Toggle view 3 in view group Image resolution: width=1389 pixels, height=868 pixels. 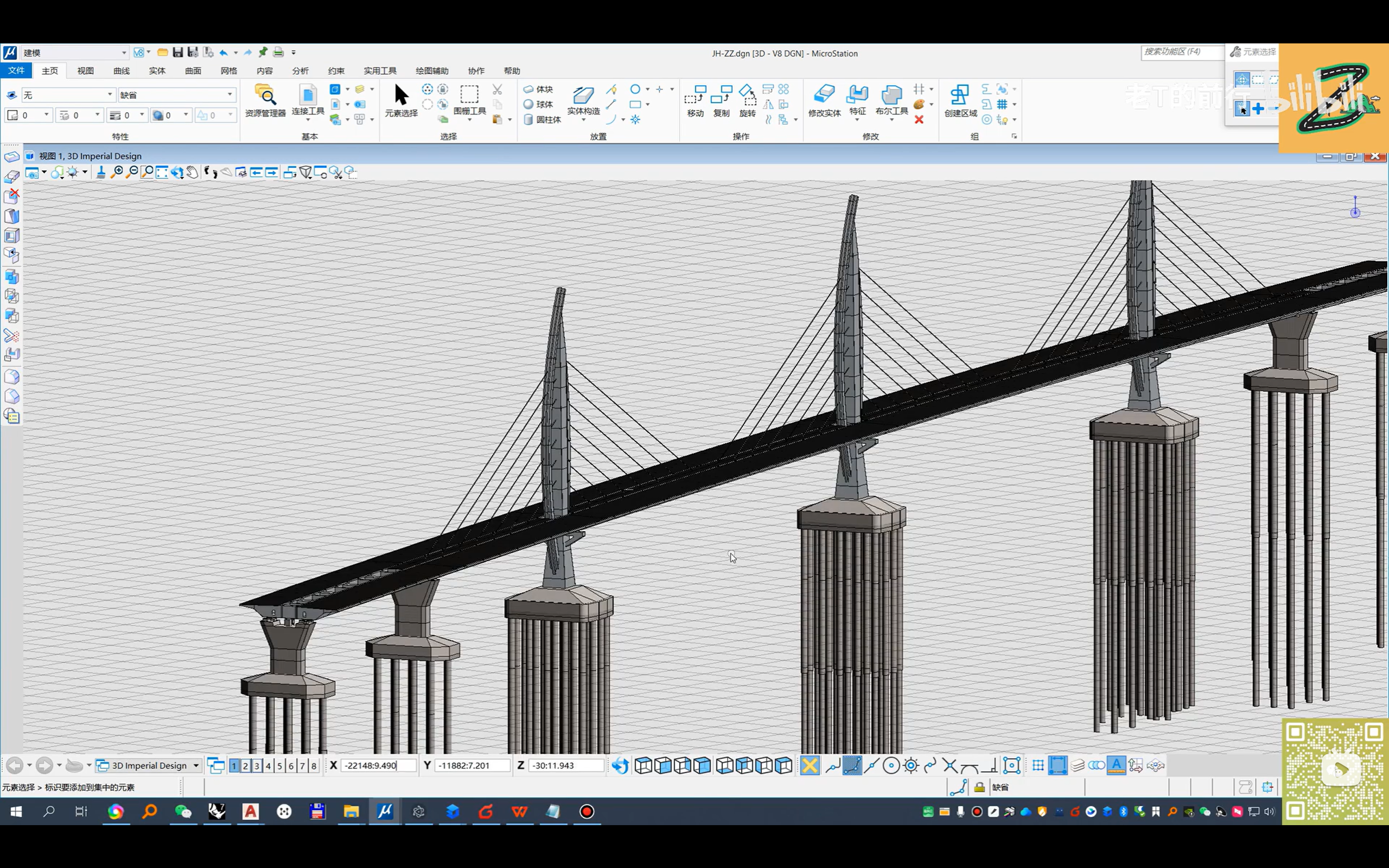(x=257, y=765)
